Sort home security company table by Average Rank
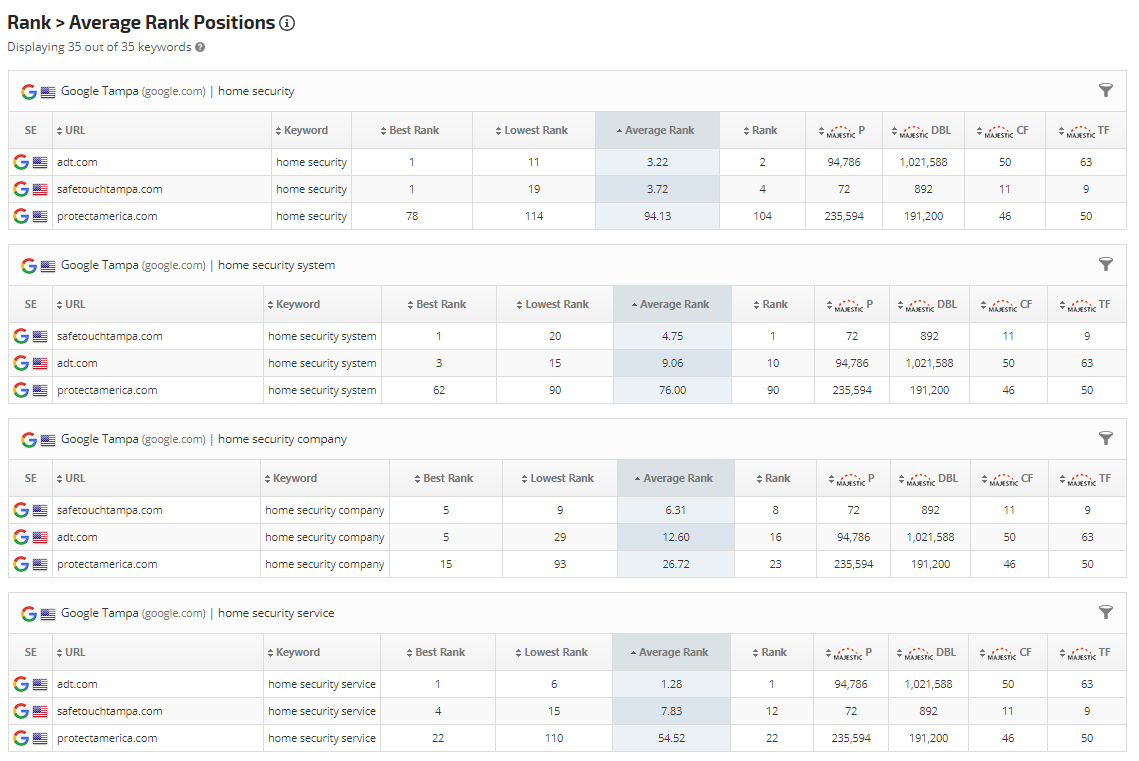Screen dimensions: 1139x761 pyautogui.click(x=677, y=478)
